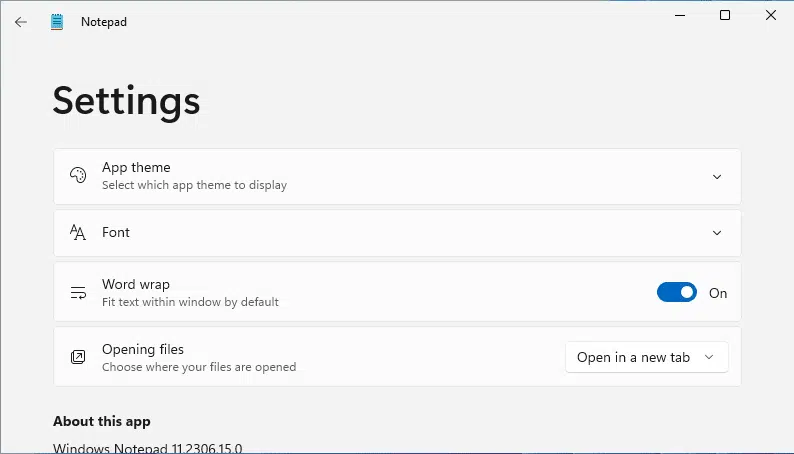Click the Word wrap setting row text
Viewport: 794px width, 454px height.
136,284
